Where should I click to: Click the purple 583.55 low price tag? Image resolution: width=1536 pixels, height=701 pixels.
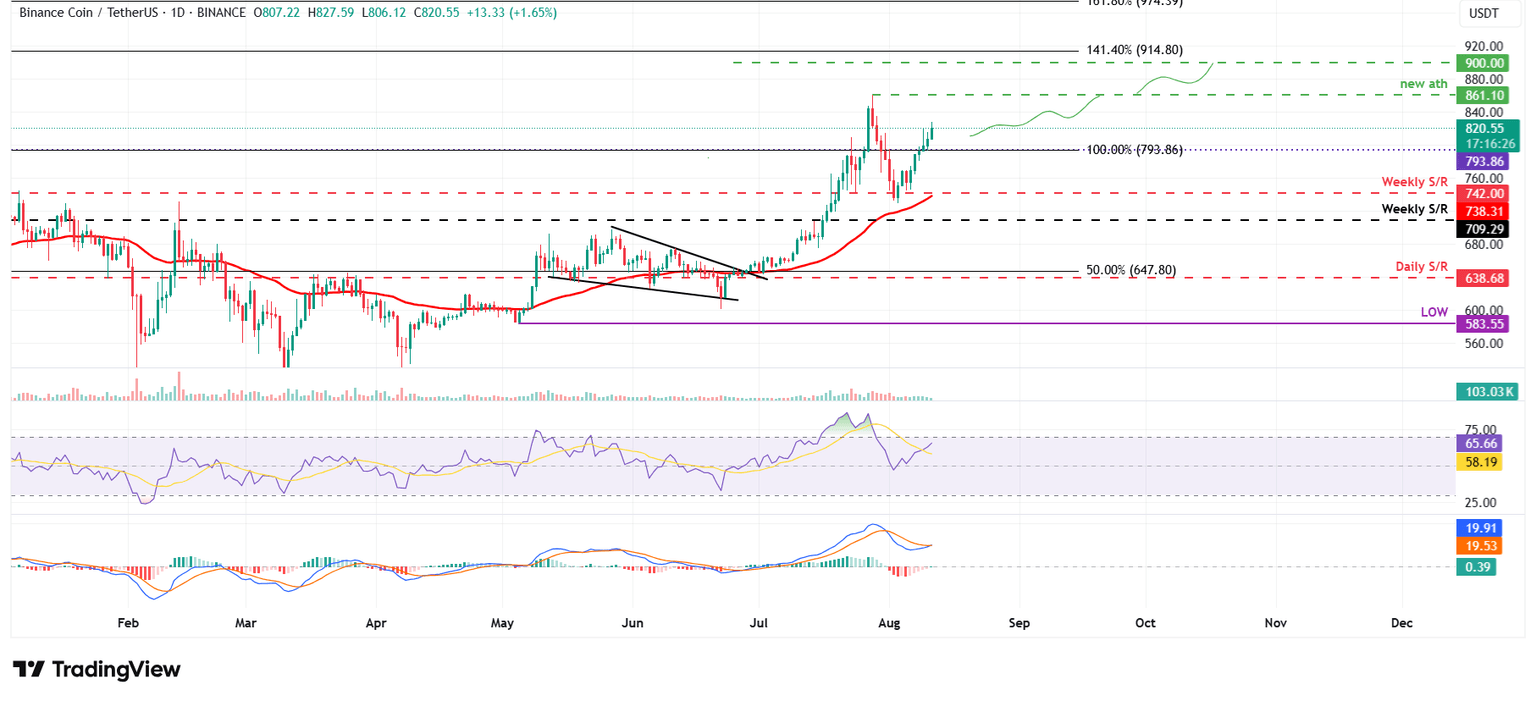pos(1489,323)
